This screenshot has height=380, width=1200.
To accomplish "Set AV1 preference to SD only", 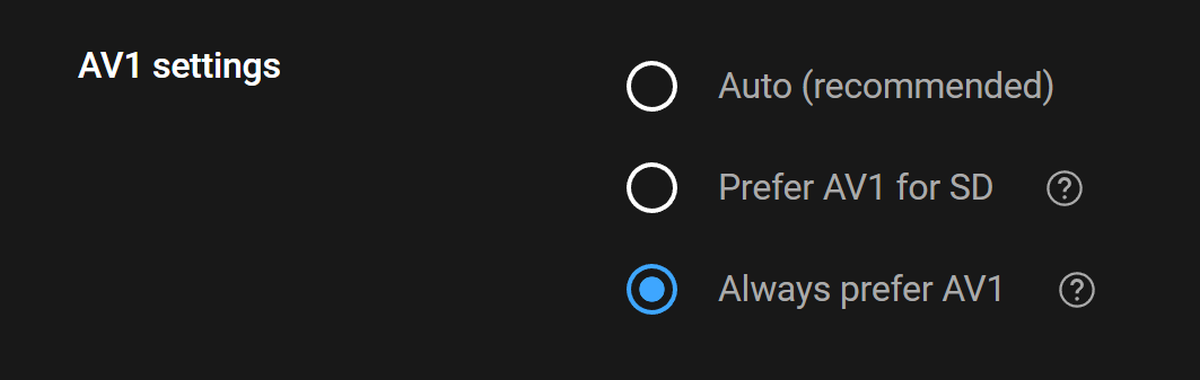I will coord(652,188).
